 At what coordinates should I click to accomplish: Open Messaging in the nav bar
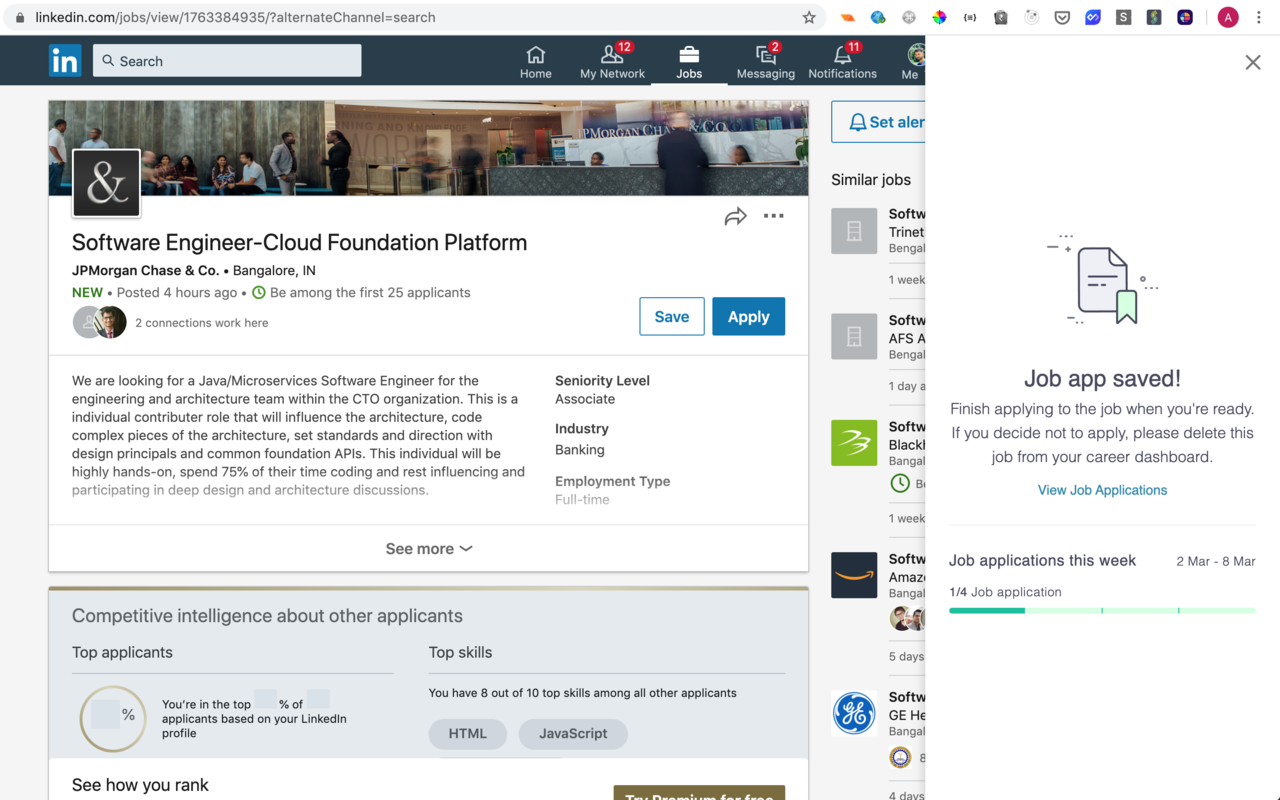click(x=765, y=61)
